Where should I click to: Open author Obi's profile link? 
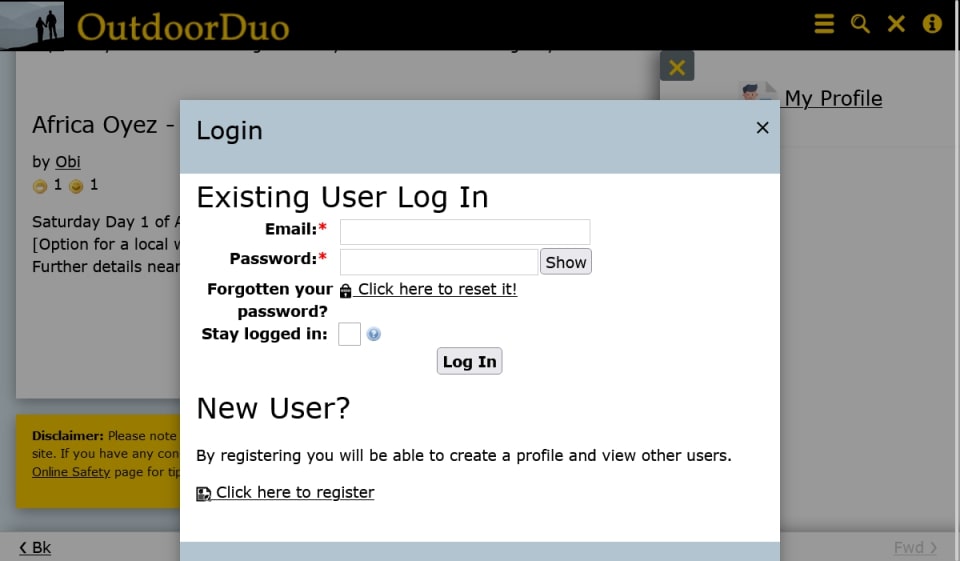coord(68,162)
